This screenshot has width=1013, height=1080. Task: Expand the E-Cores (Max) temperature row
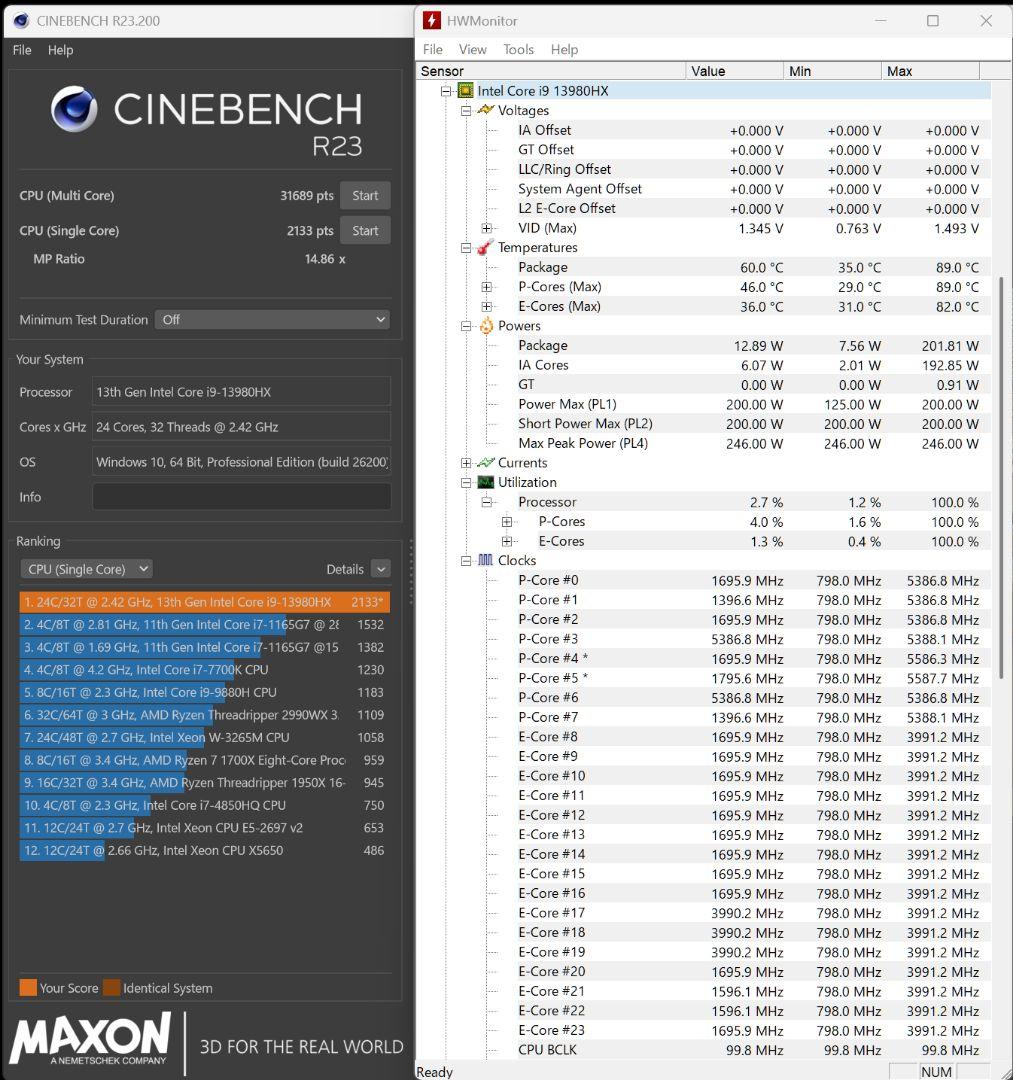(487, 307)
